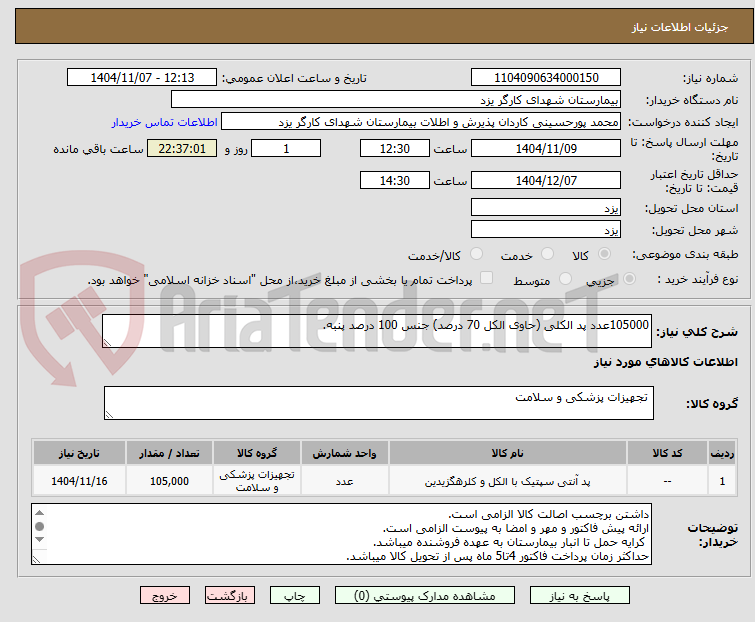This screenshot has width=755, height=622.
Task: Click the page header جزئیات اطلاعات نیاز
Action: [680, 27]
